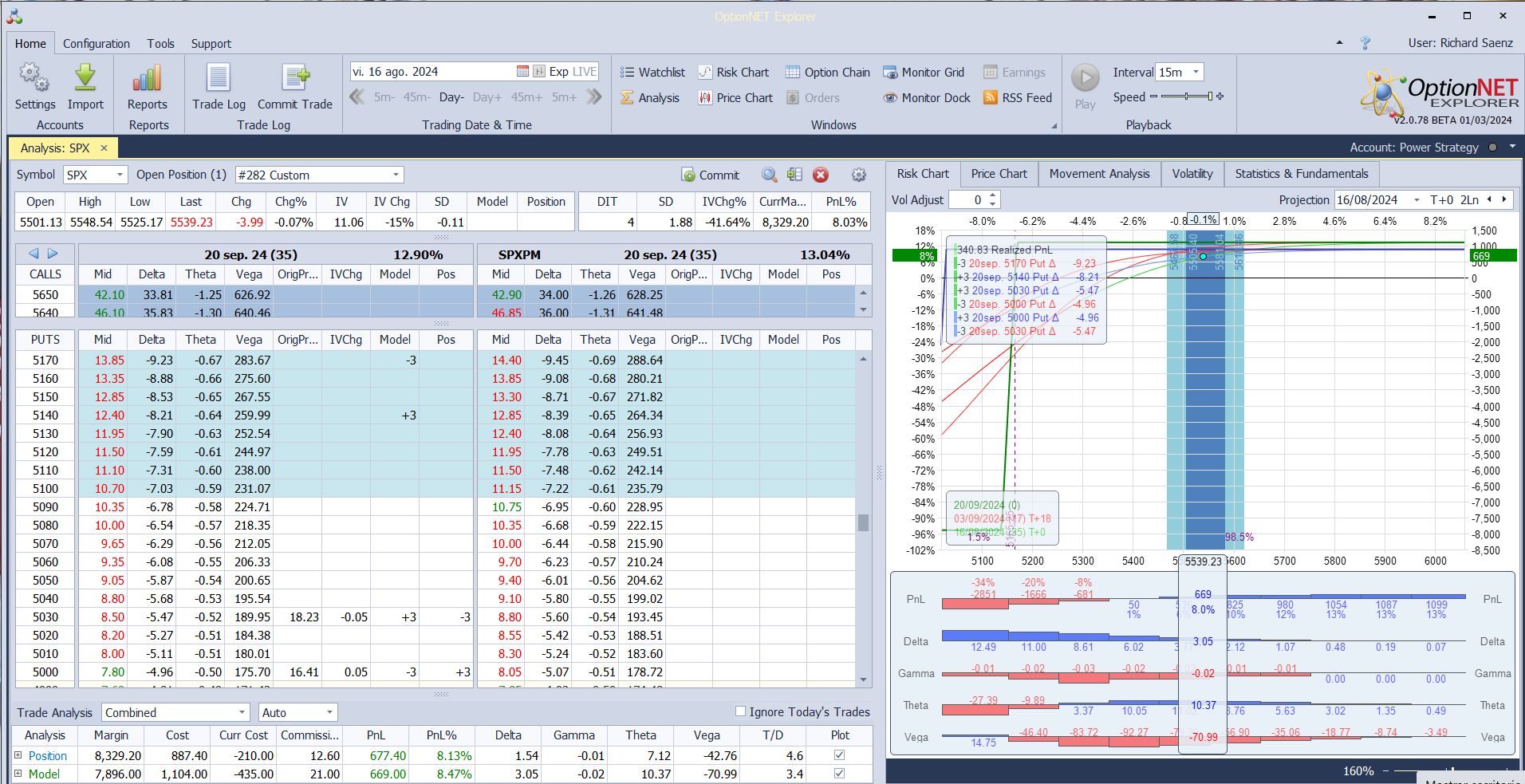Open the Configuration ribbon tab
The image size is (1525, 784).
(97, 44)
